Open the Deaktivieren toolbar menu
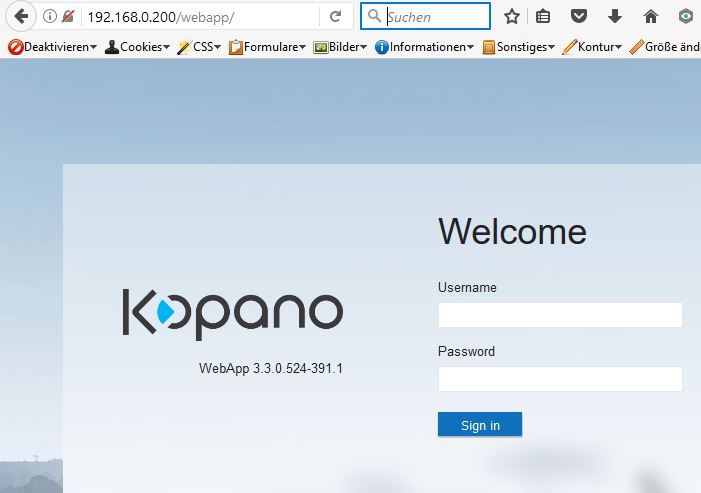 52,47
